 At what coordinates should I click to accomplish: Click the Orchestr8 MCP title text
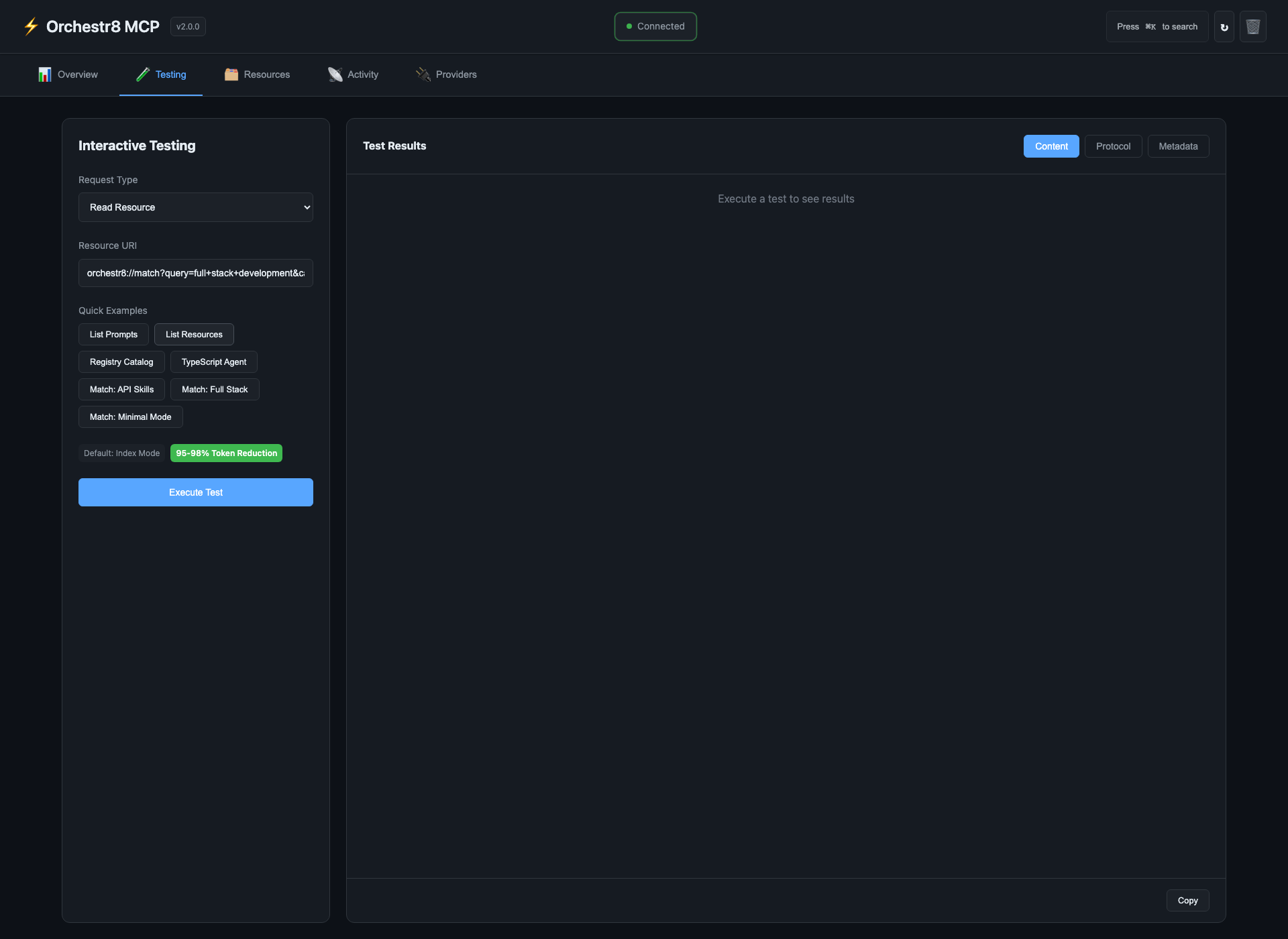click(103, 27)
